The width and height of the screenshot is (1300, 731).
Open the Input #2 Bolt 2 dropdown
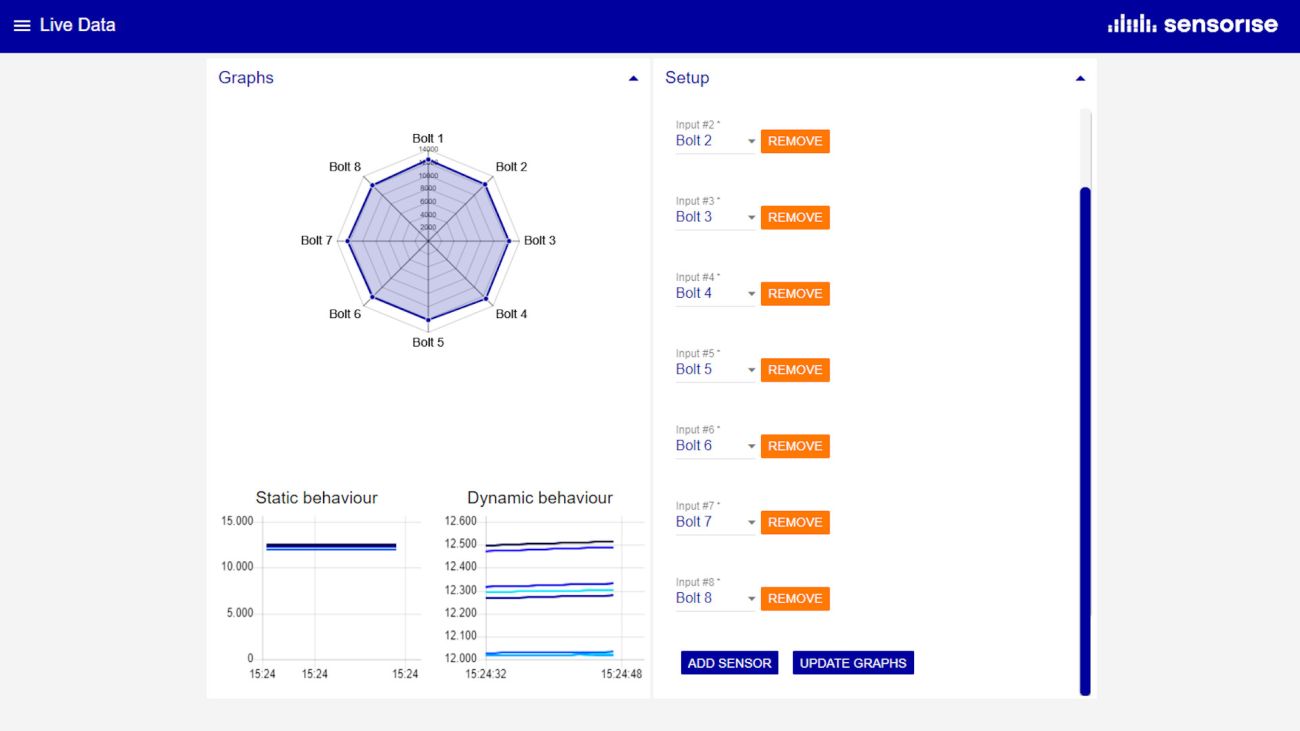[715, 141]
